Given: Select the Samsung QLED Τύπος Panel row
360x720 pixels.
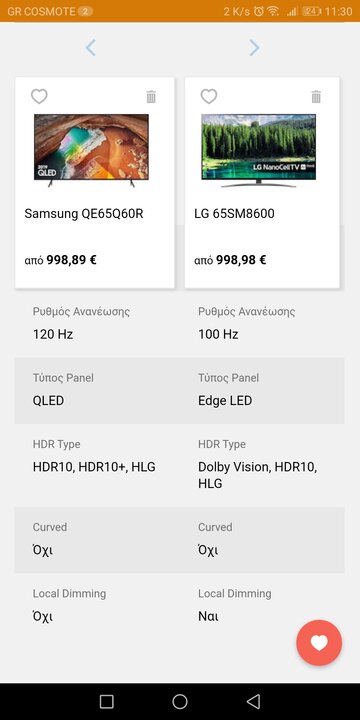Looking at the screenshot, I should pos(97,390).
